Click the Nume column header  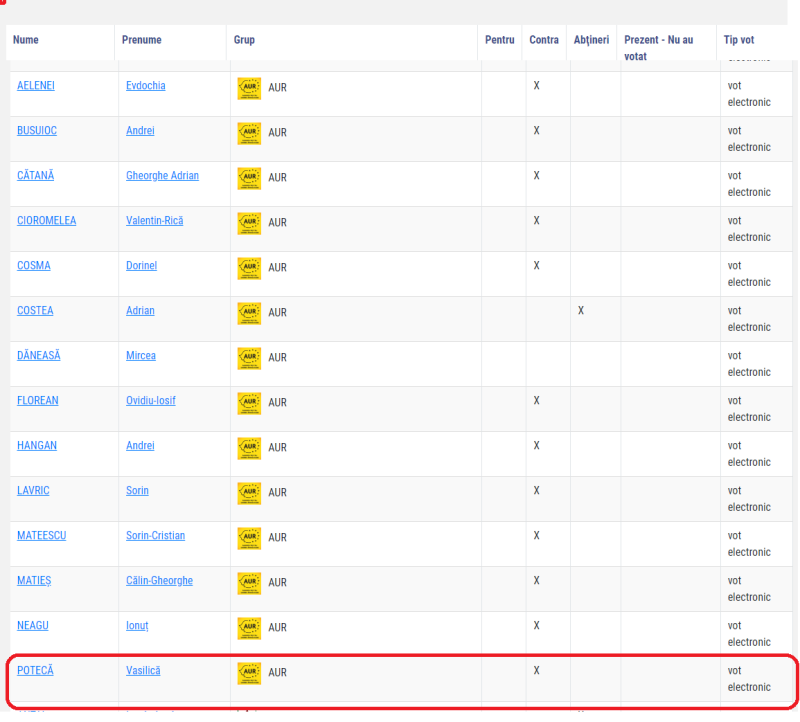click(26, 40)
